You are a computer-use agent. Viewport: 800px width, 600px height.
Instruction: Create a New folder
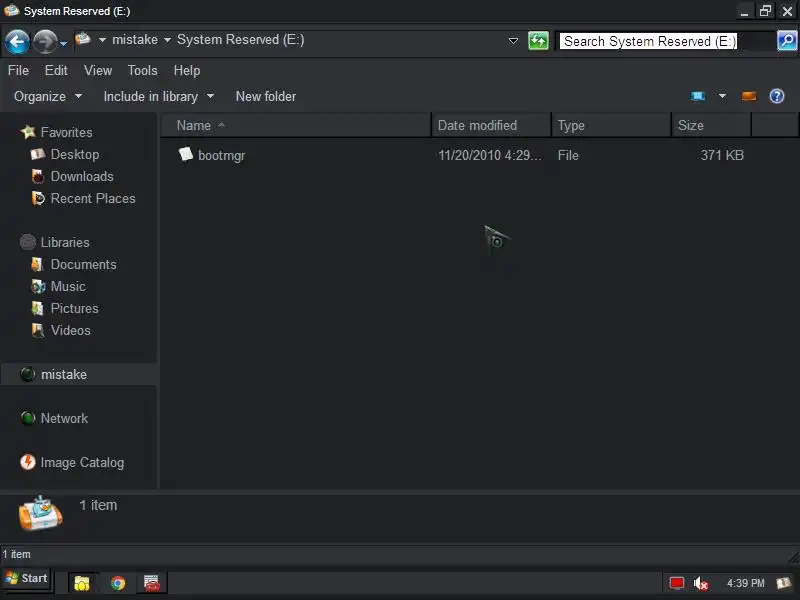point(266,96)
